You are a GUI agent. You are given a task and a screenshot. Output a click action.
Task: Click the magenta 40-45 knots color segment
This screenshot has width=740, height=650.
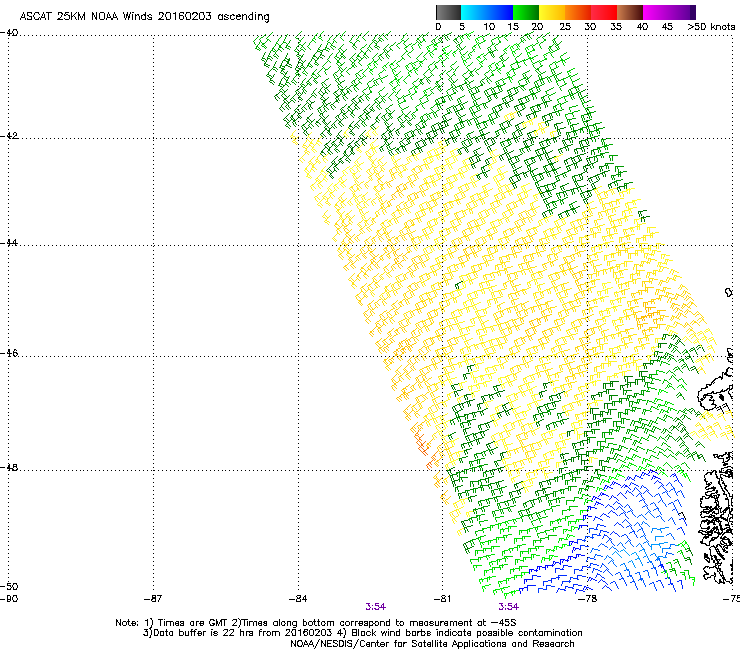(x=656, y=12)
